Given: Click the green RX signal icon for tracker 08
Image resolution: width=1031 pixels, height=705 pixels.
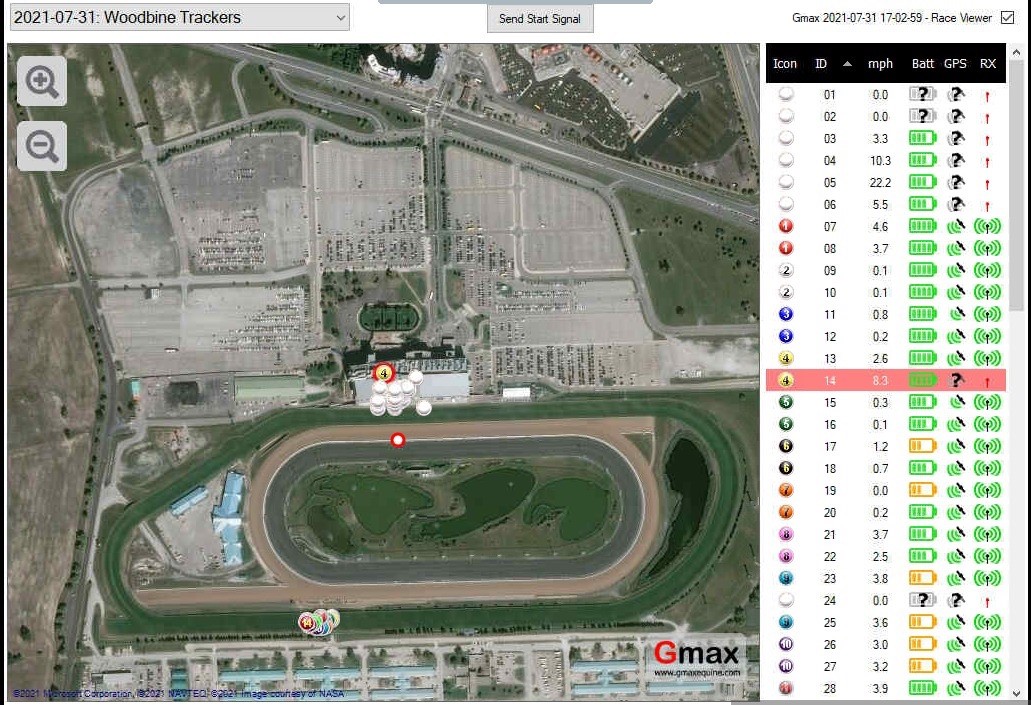Looking at the screenshot, I should tap(986, 248).
